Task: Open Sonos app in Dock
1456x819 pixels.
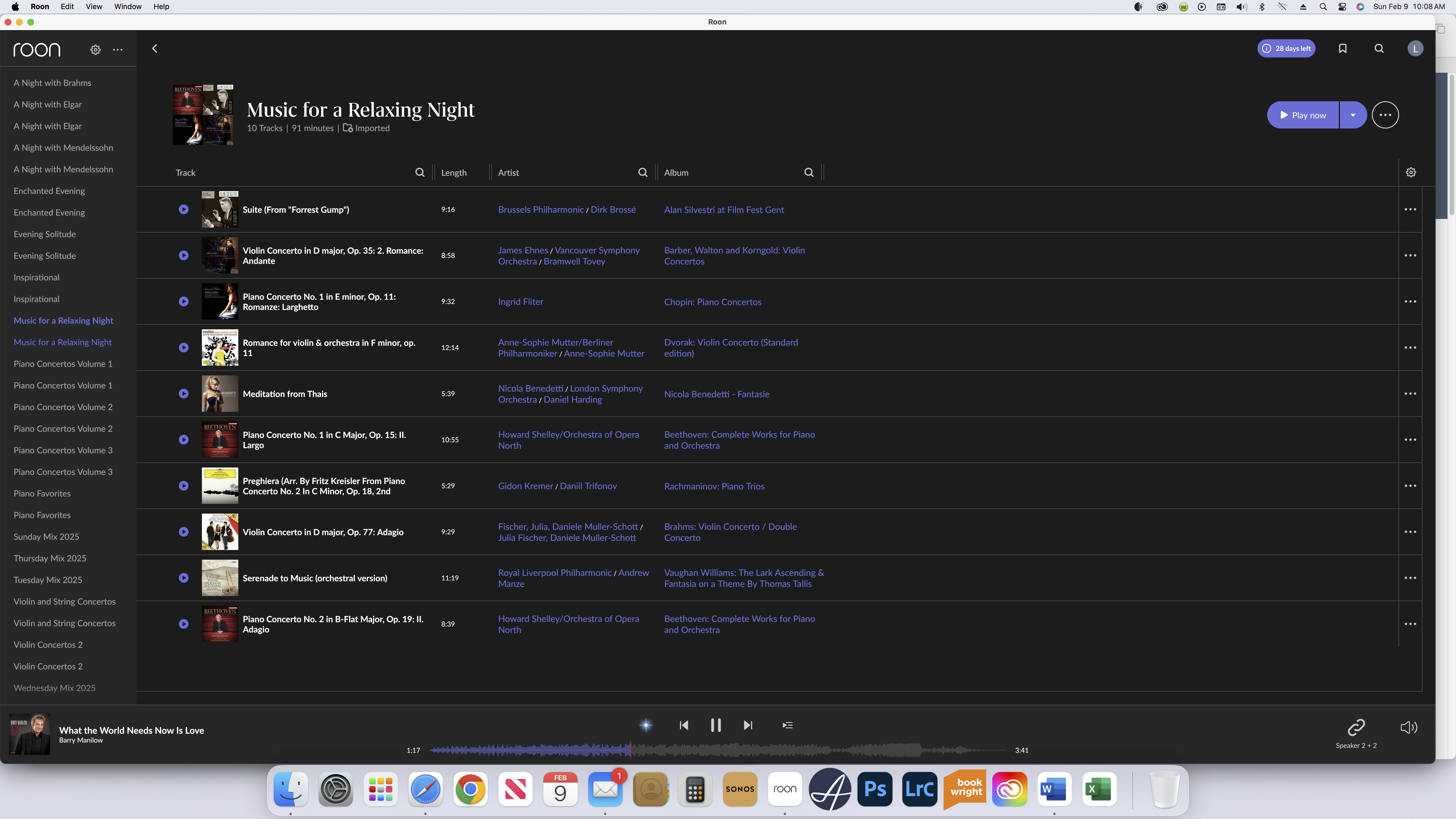Action: click(740, 789)
